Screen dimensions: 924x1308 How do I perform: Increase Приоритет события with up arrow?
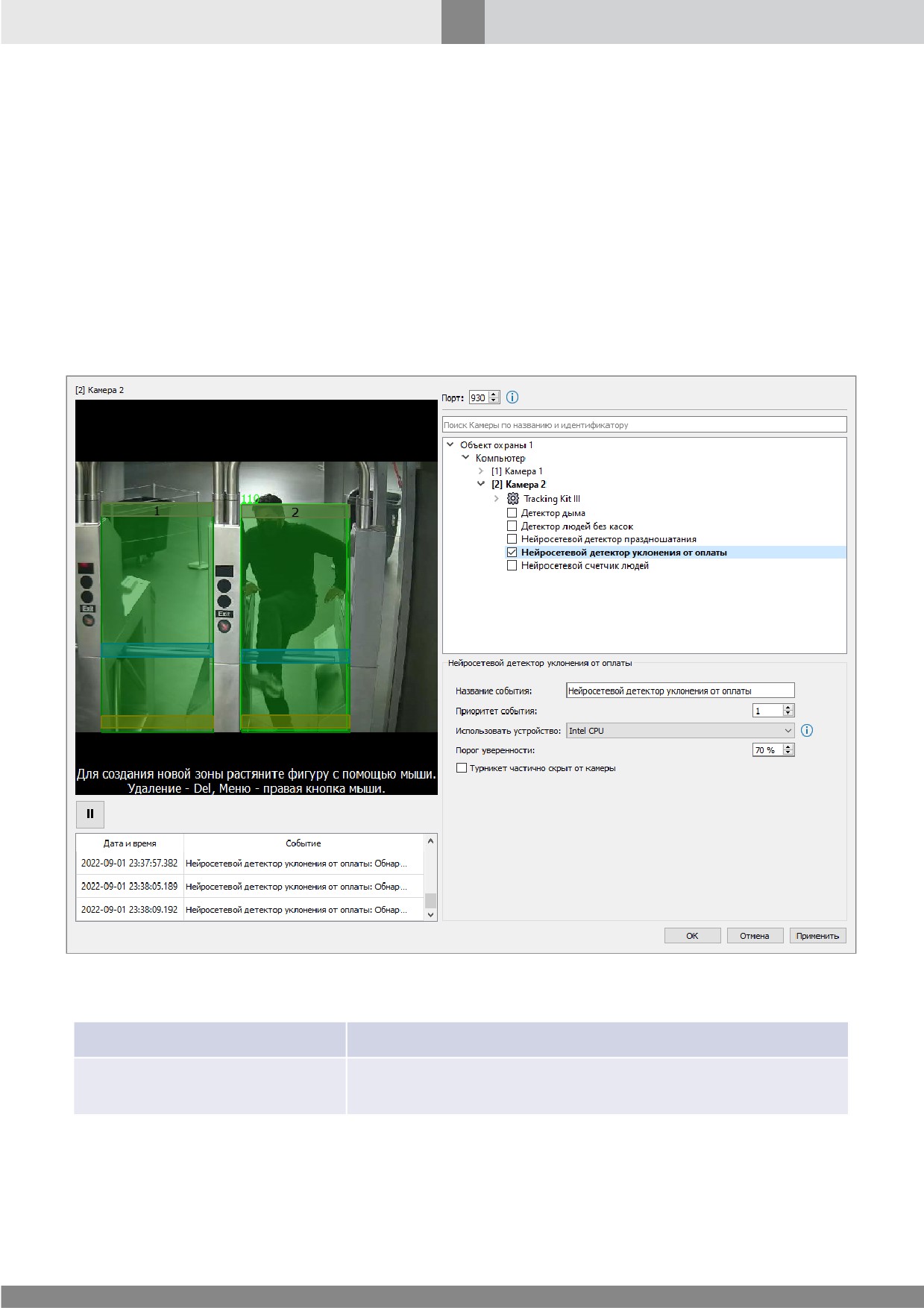788,707
